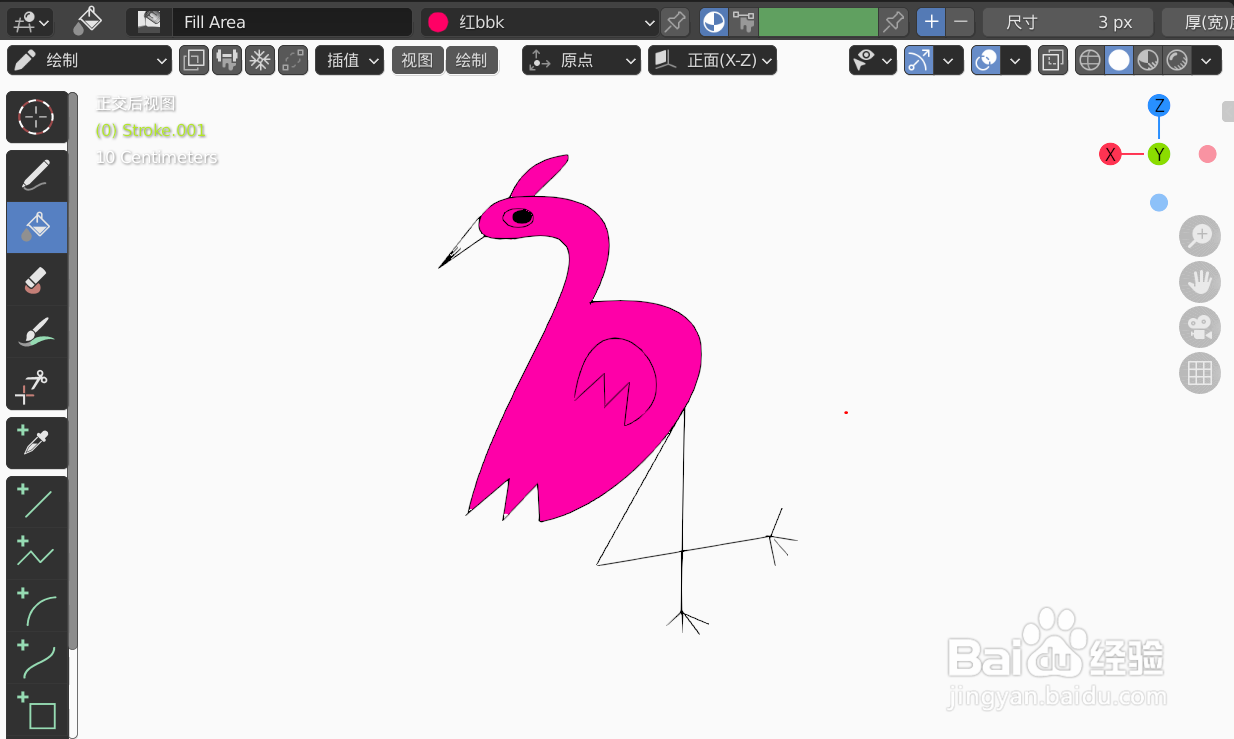This screenshot has width=1234, height=739.
Task: Open the 绘制 mode selector dropdown
Action: tap(89, 60)
